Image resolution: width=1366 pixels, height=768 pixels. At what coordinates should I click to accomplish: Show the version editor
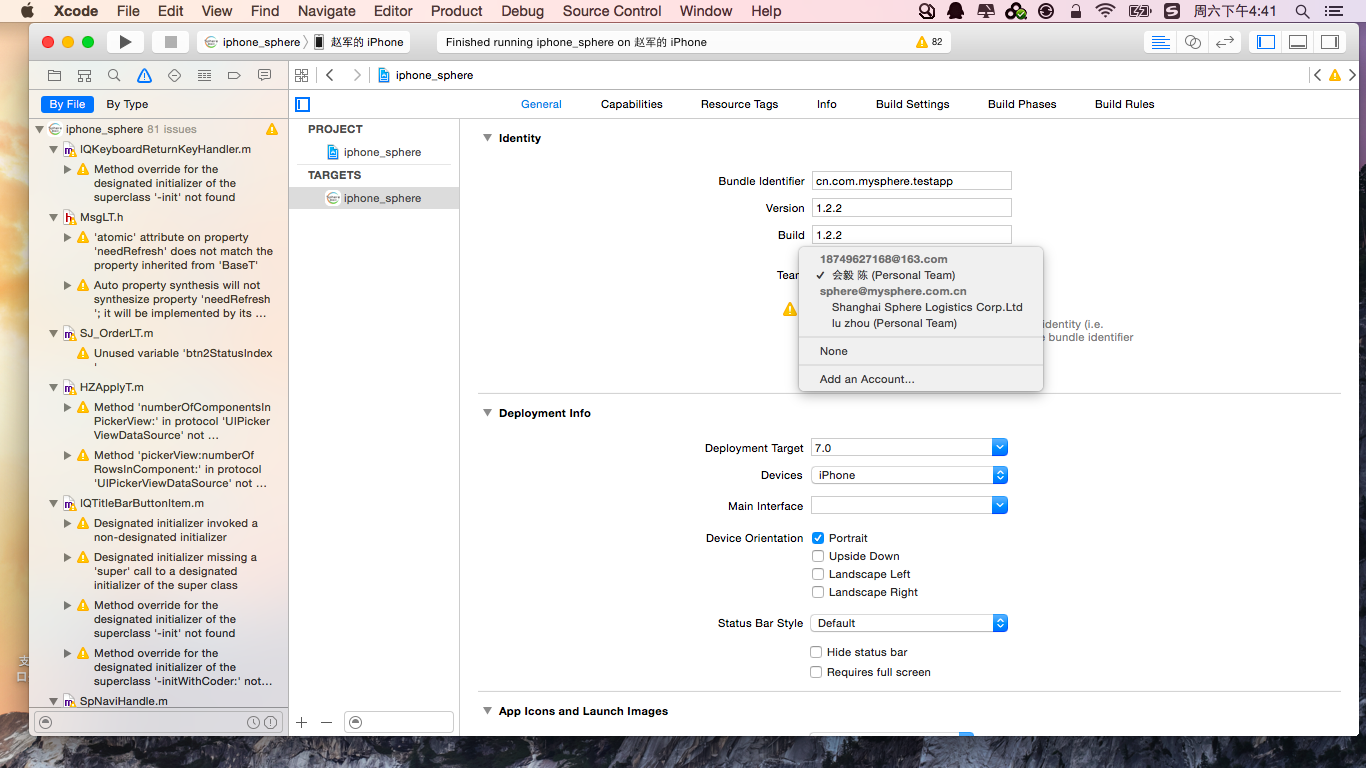(x=1224, y=42)
